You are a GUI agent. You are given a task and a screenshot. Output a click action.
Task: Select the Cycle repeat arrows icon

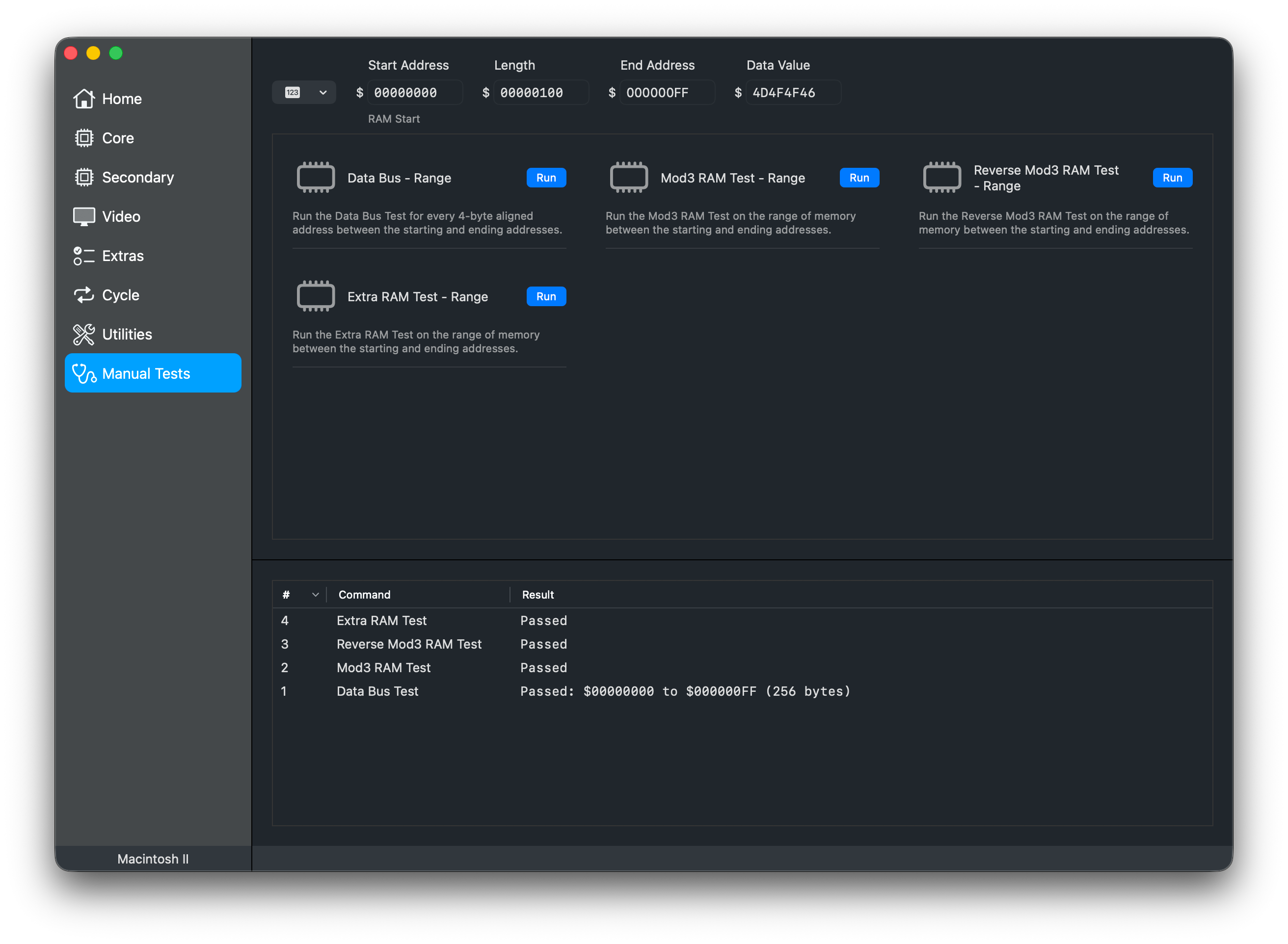pos(83,295)
